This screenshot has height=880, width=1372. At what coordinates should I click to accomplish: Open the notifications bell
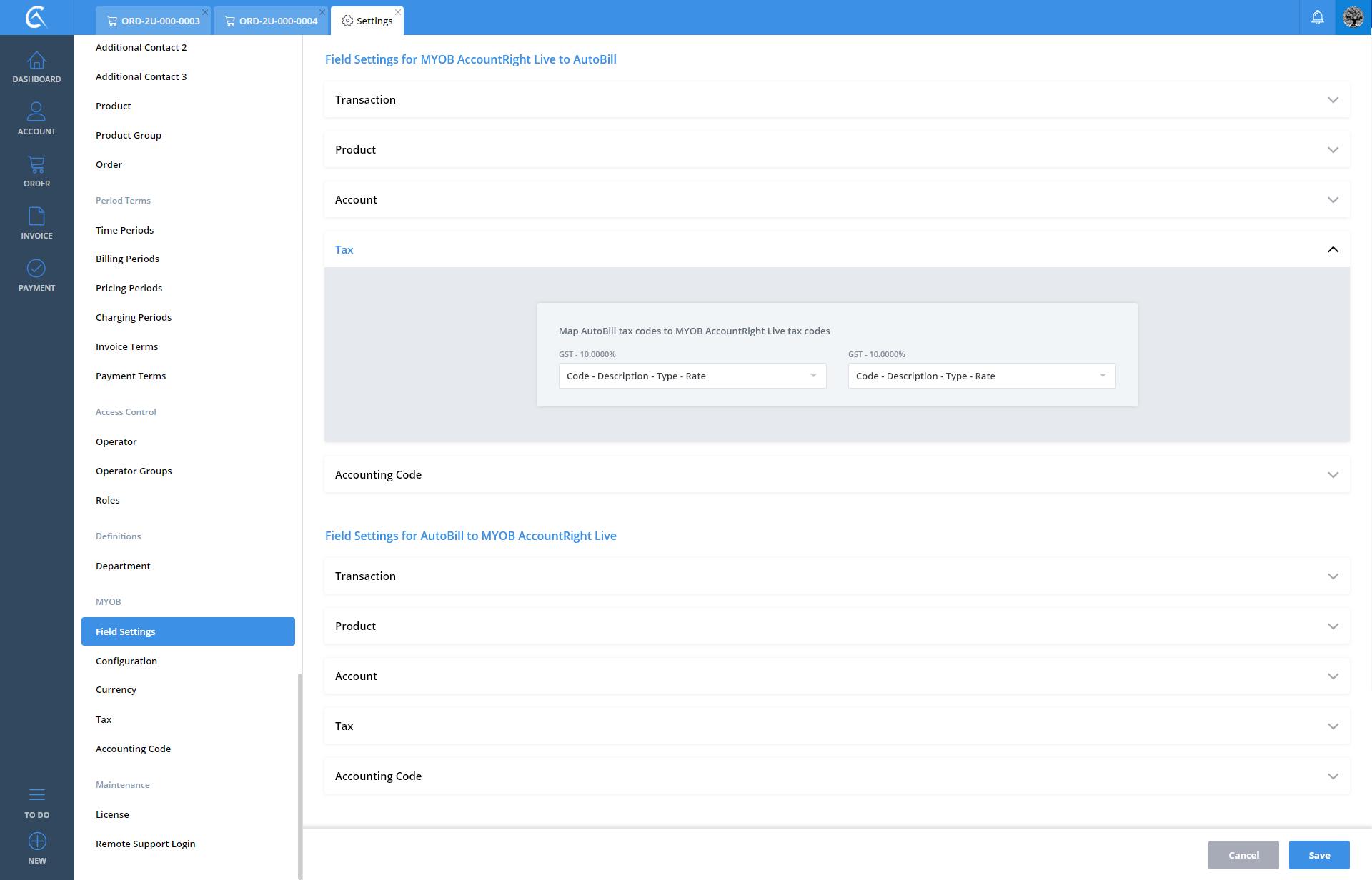coord(1317,17)
